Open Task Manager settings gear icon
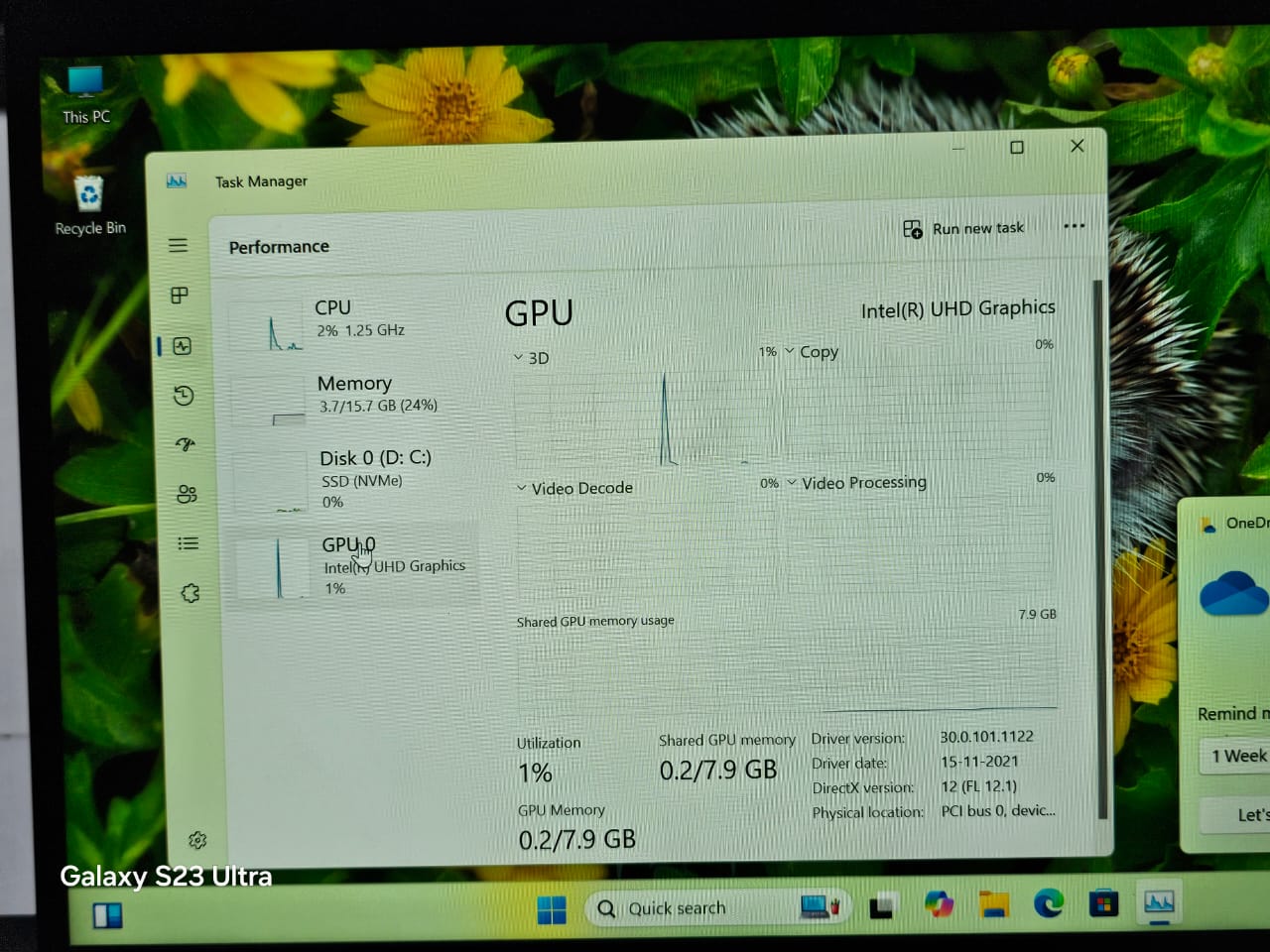Viewport: 1270px width, 952px height. [x=197, y=840]
